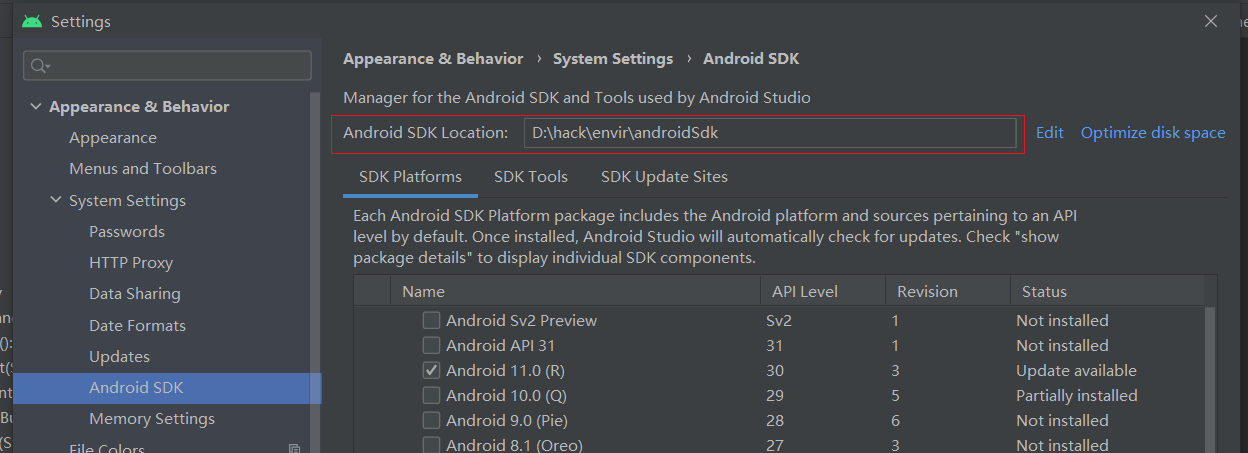
Task: Click the 'Partially installed' status text
Action: (x=1077, y=396)
